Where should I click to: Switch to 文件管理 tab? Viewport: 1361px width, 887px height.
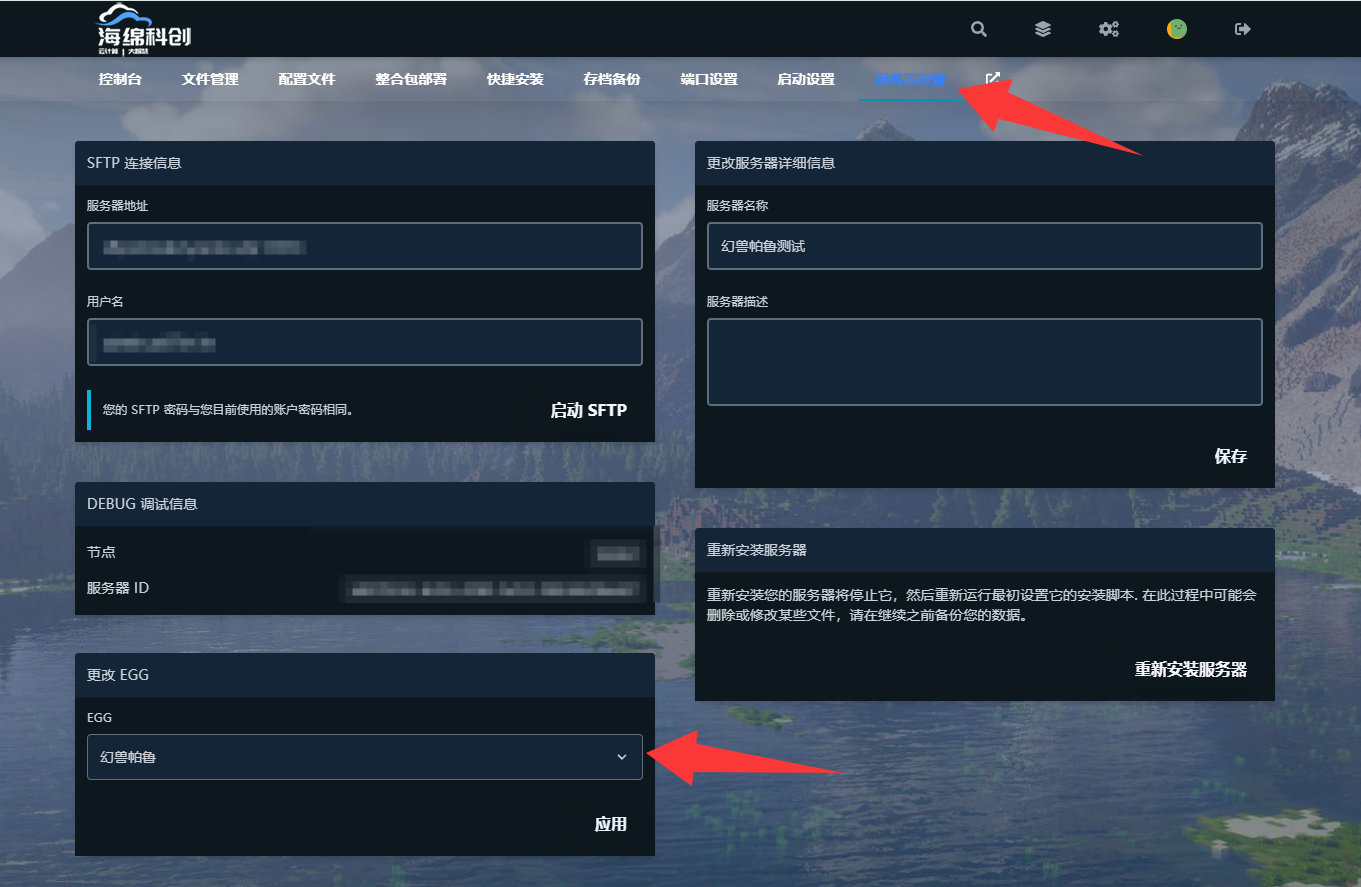(210, 79)
